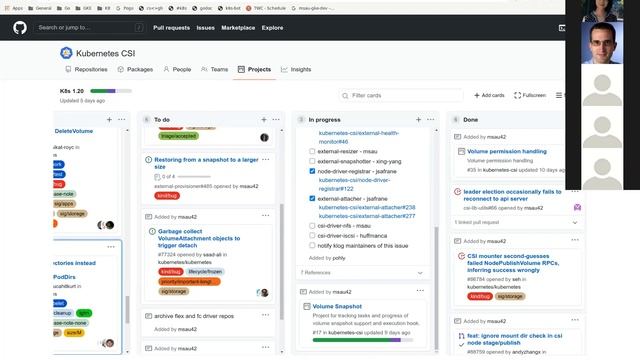Viewport: 640px width, 360px height.
Task: Click the pull request icon beside feat: ignore mount
Action: coord(461,336)
